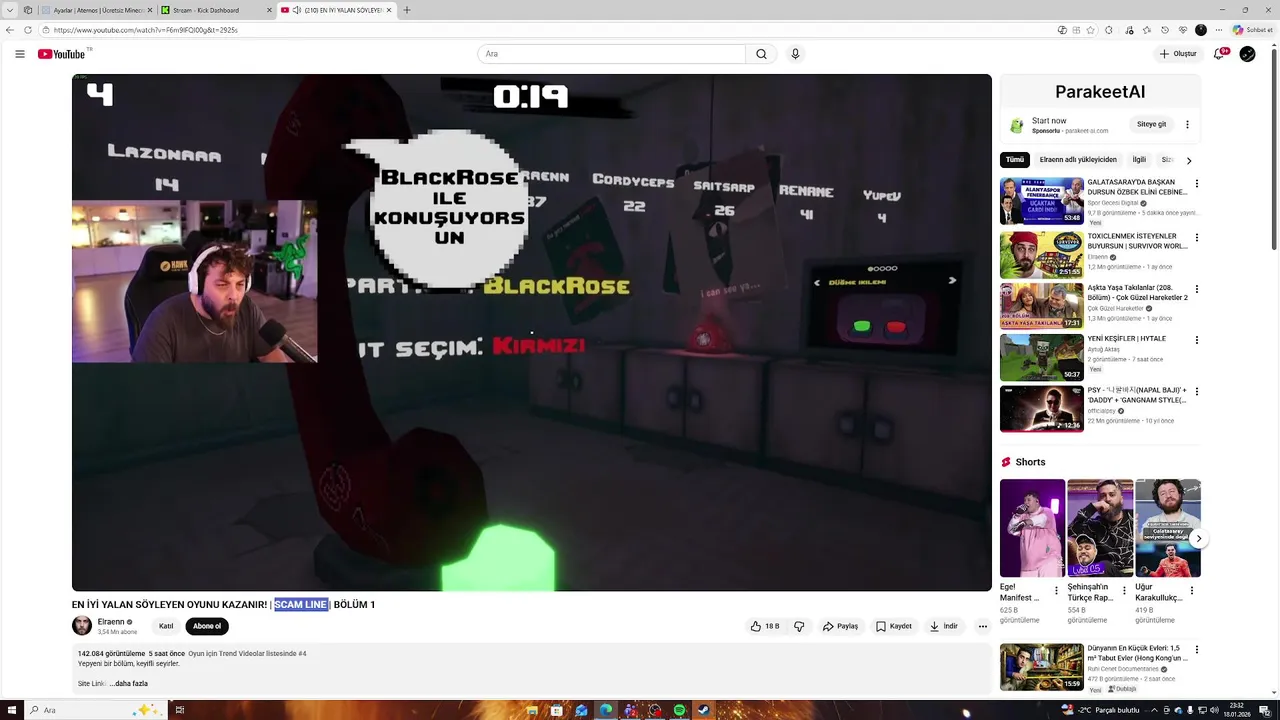Open options for Aşkta Yaşa Takılanlar video
The height and width of the screenshot is (720, 1280).
1196,289
